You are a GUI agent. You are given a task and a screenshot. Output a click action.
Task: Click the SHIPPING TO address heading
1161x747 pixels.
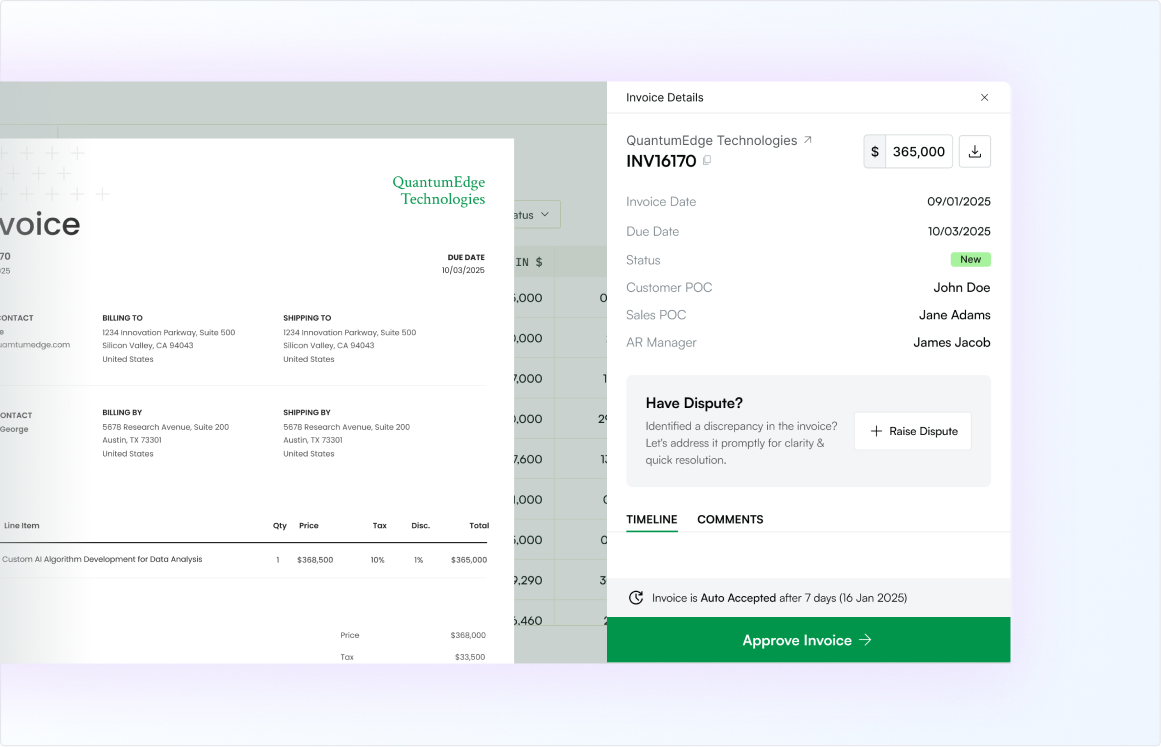click(x=307, y=318)
